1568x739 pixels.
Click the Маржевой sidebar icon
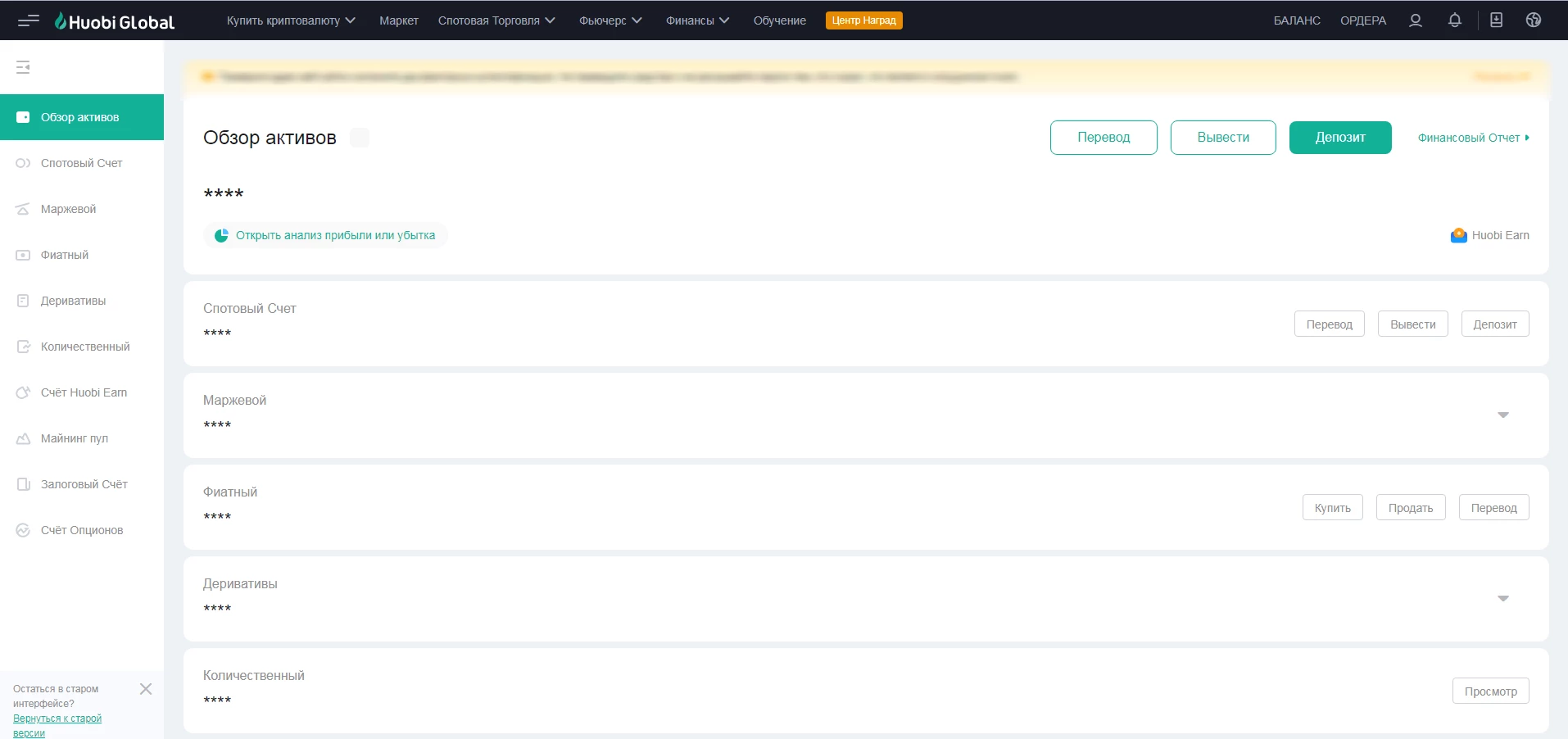pyautogui.click(x=23, y=209)
